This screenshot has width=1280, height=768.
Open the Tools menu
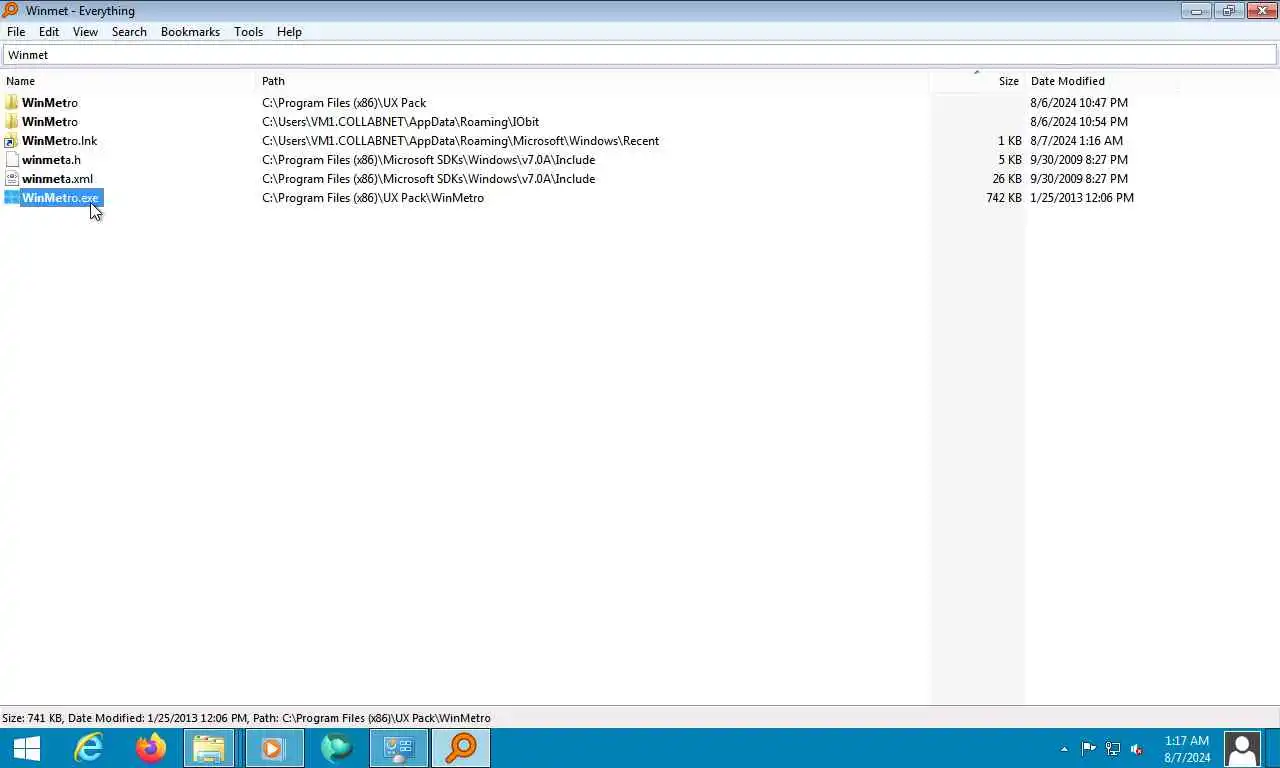click(248, 32)
